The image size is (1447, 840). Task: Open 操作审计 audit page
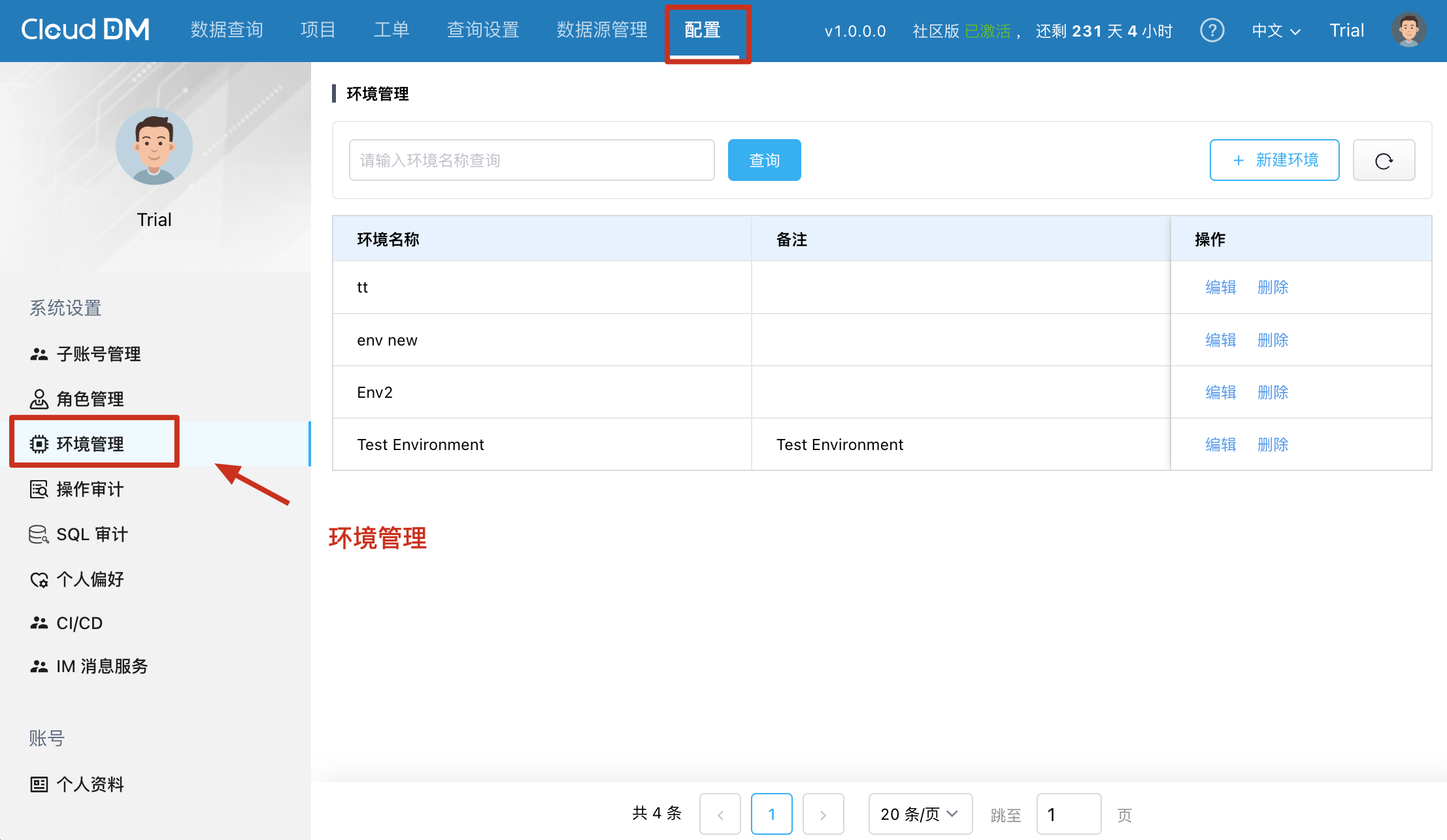click(x=90, y=489)
